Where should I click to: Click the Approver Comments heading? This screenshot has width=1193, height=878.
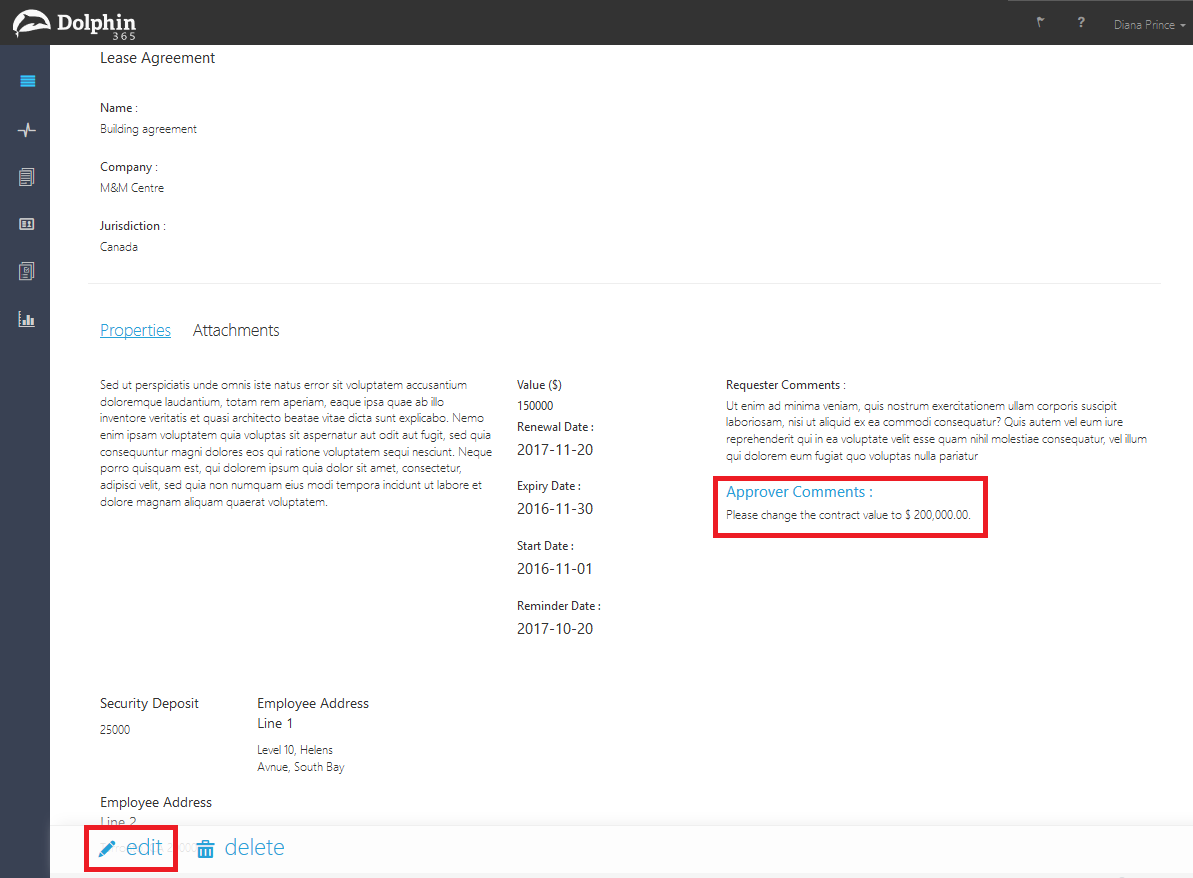tap(799, 492)
